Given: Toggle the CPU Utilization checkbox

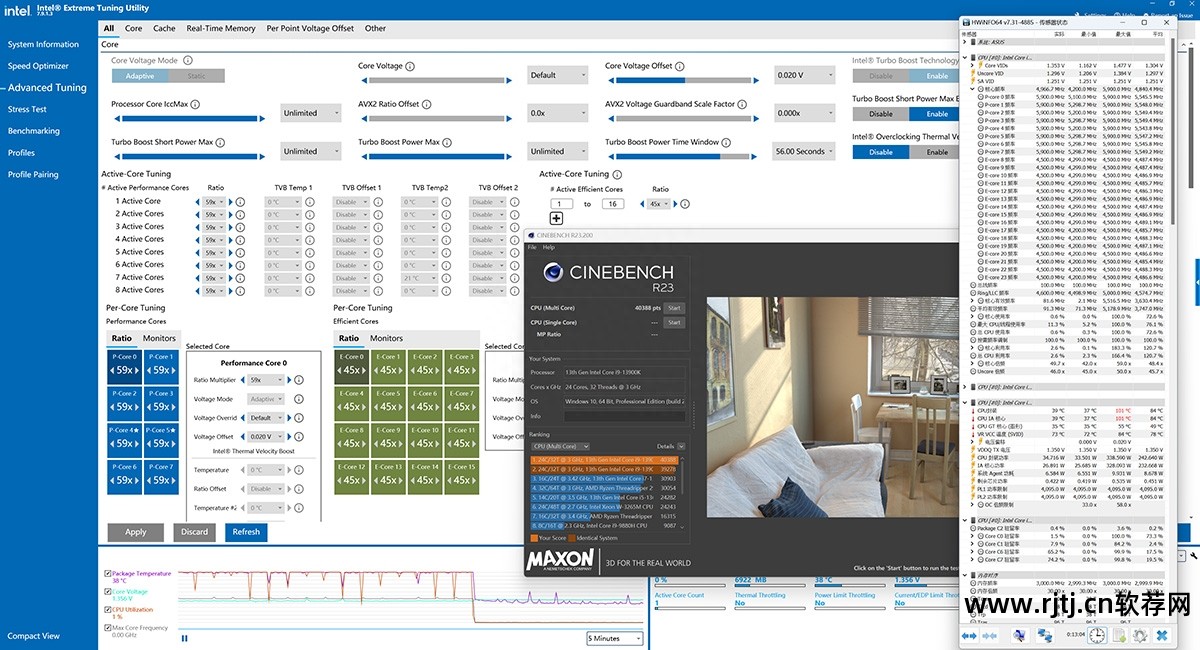Looking at the screenshot, I should point(108,608).
